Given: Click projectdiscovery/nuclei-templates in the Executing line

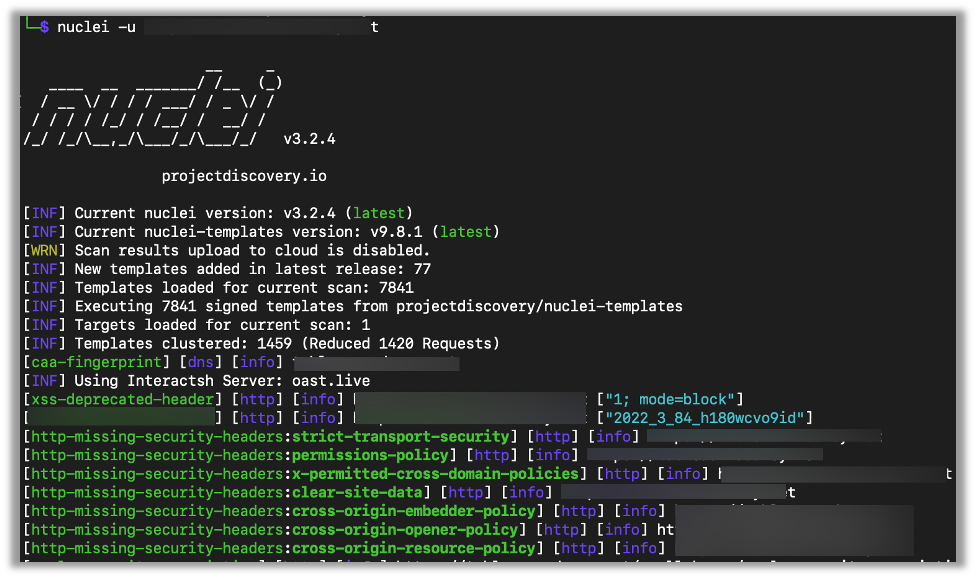Looking at the screenshot, I should 539,306.
